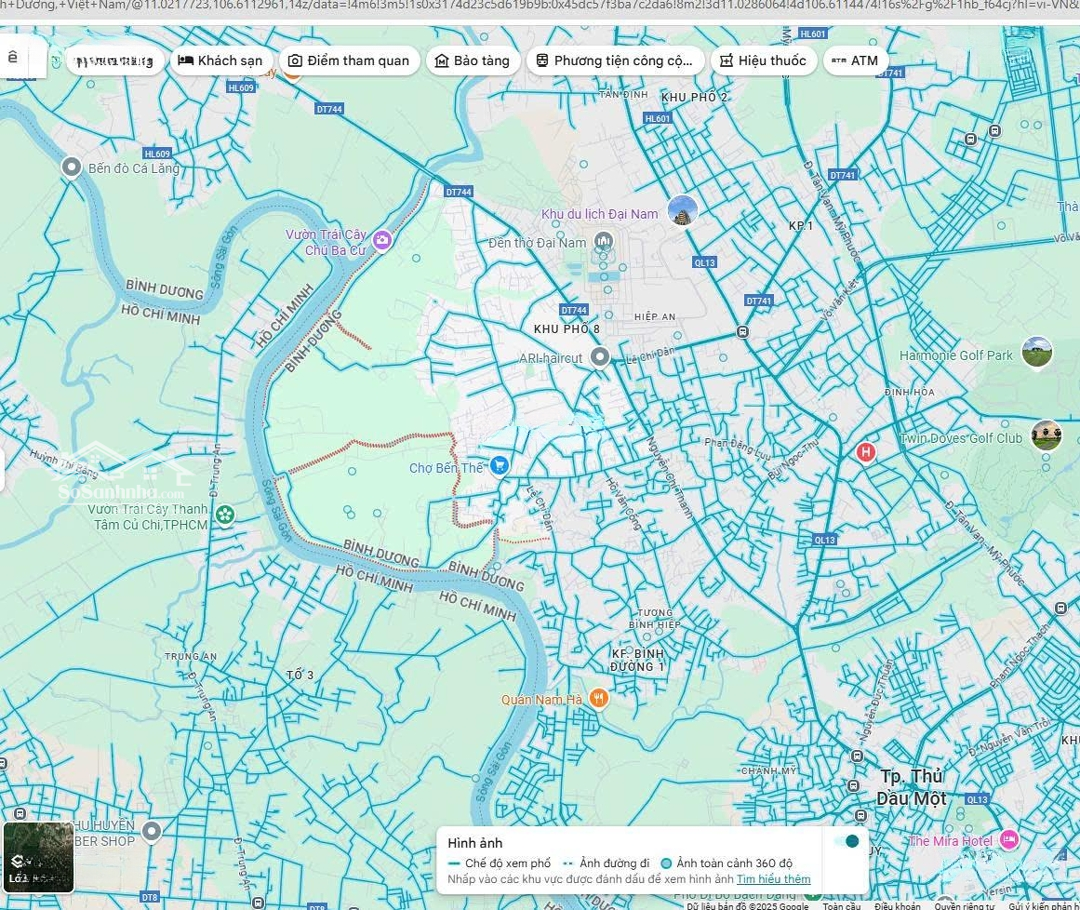Click the hospital H marker on the map
Viewport: 1080px width, 910px height.
click(866, 452)
